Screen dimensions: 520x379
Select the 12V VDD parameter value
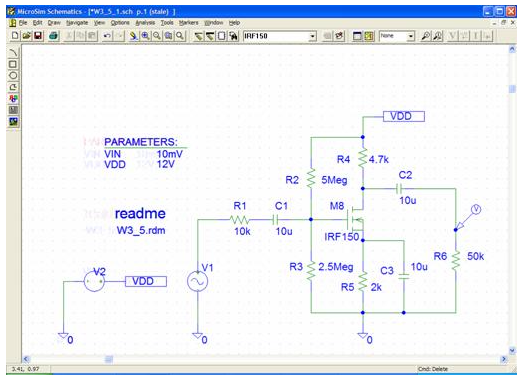click(166, 164)
